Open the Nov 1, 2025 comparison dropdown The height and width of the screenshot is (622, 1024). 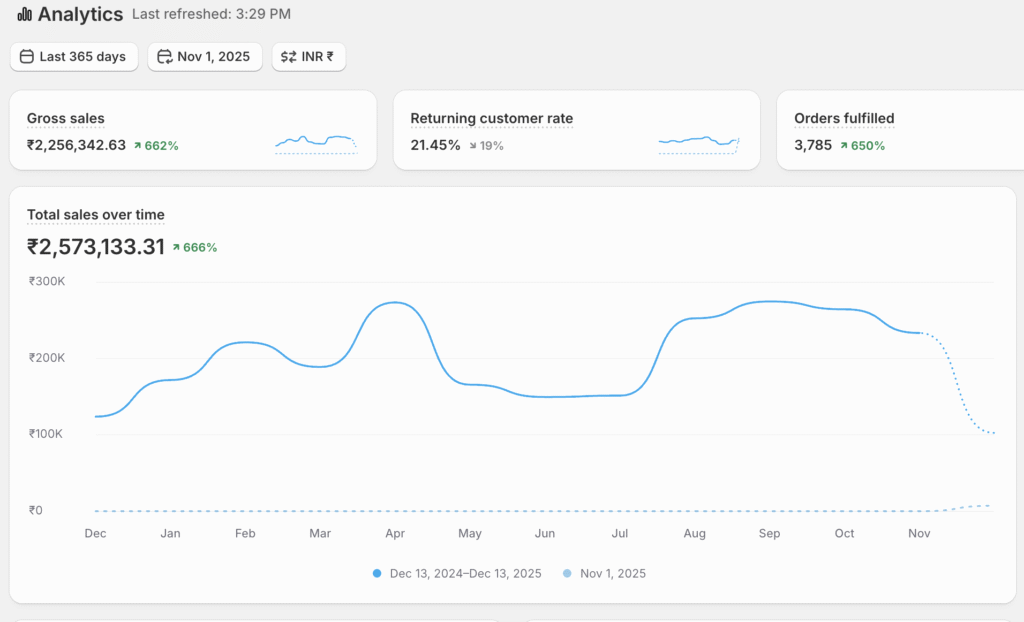coord(205,57)
